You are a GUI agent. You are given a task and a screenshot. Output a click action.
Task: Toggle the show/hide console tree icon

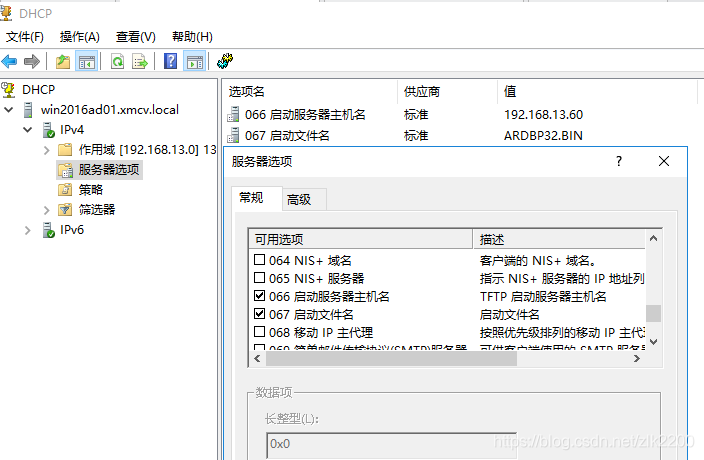click(87, 61)
